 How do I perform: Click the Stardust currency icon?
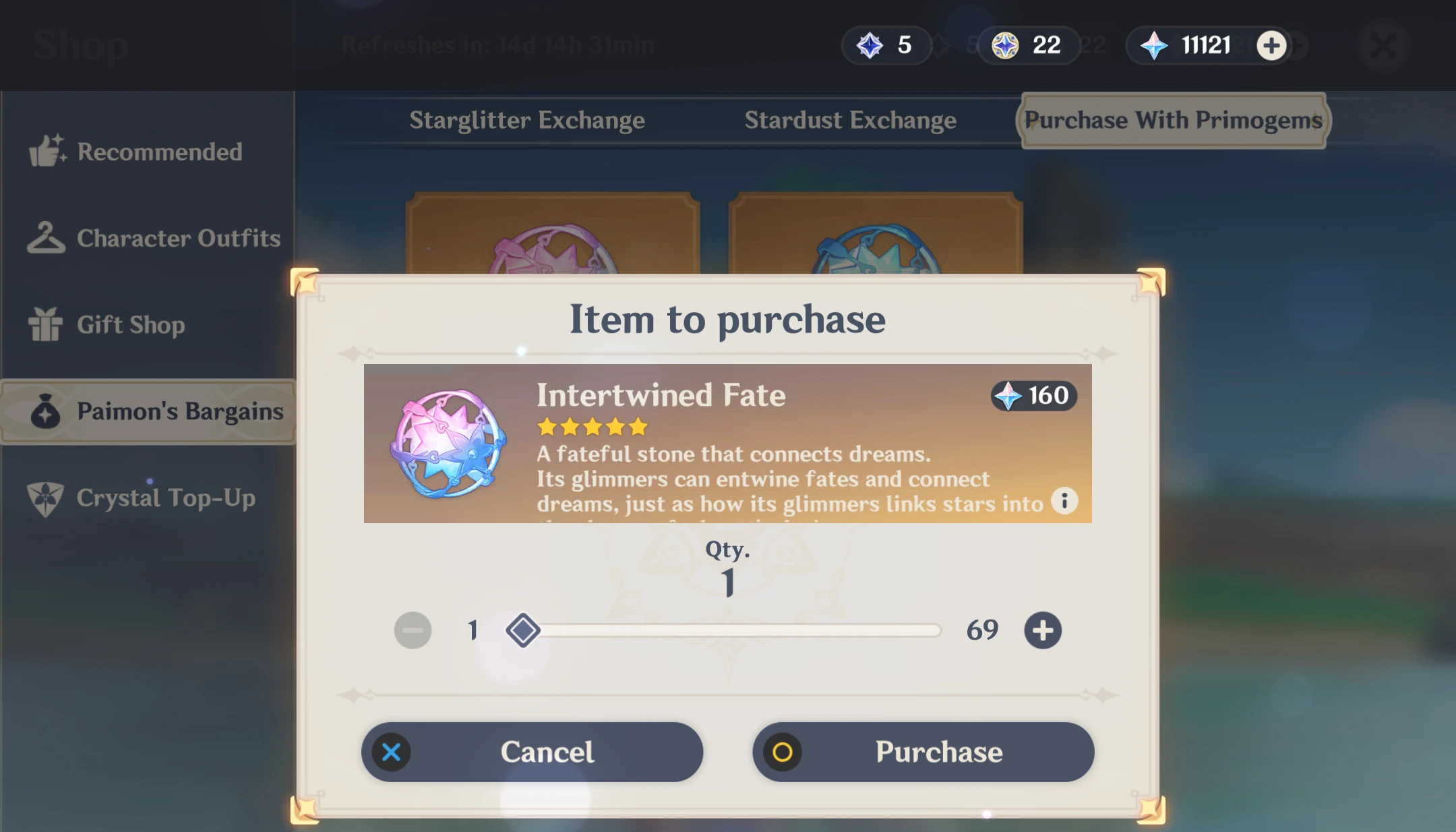pyautogui.click(x=1005, y=45)
